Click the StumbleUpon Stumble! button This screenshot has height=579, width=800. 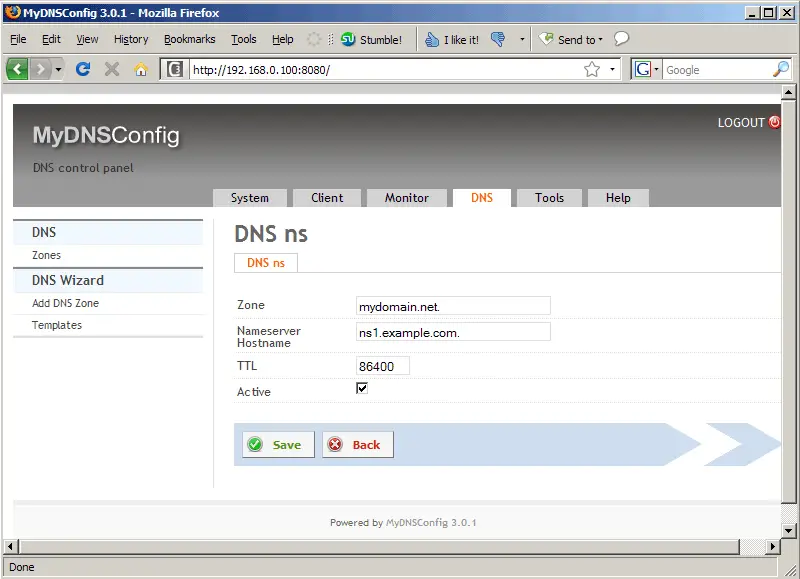[371, 40]
